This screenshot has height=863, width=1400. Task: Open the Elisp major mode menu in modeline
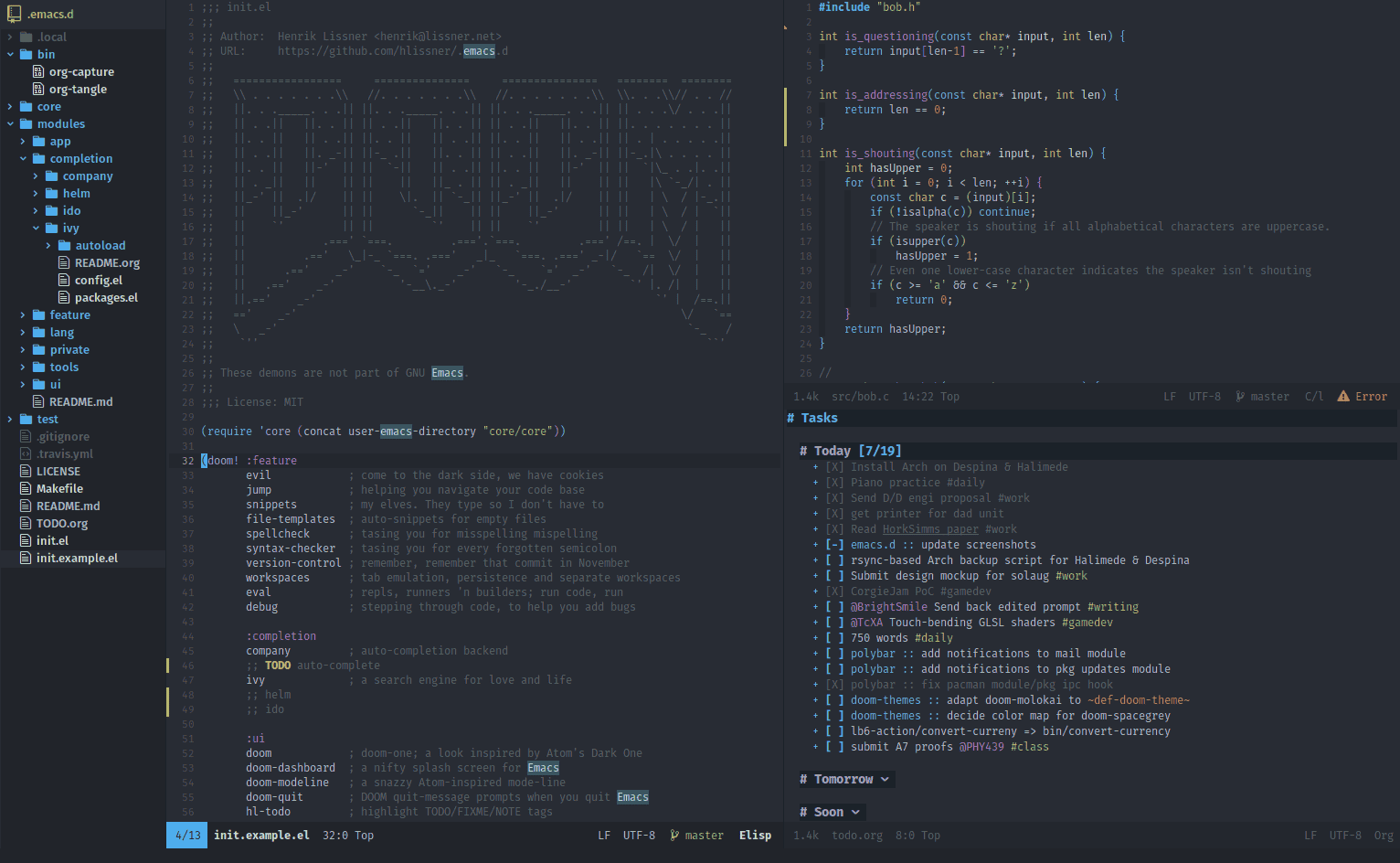coord(755,835)
